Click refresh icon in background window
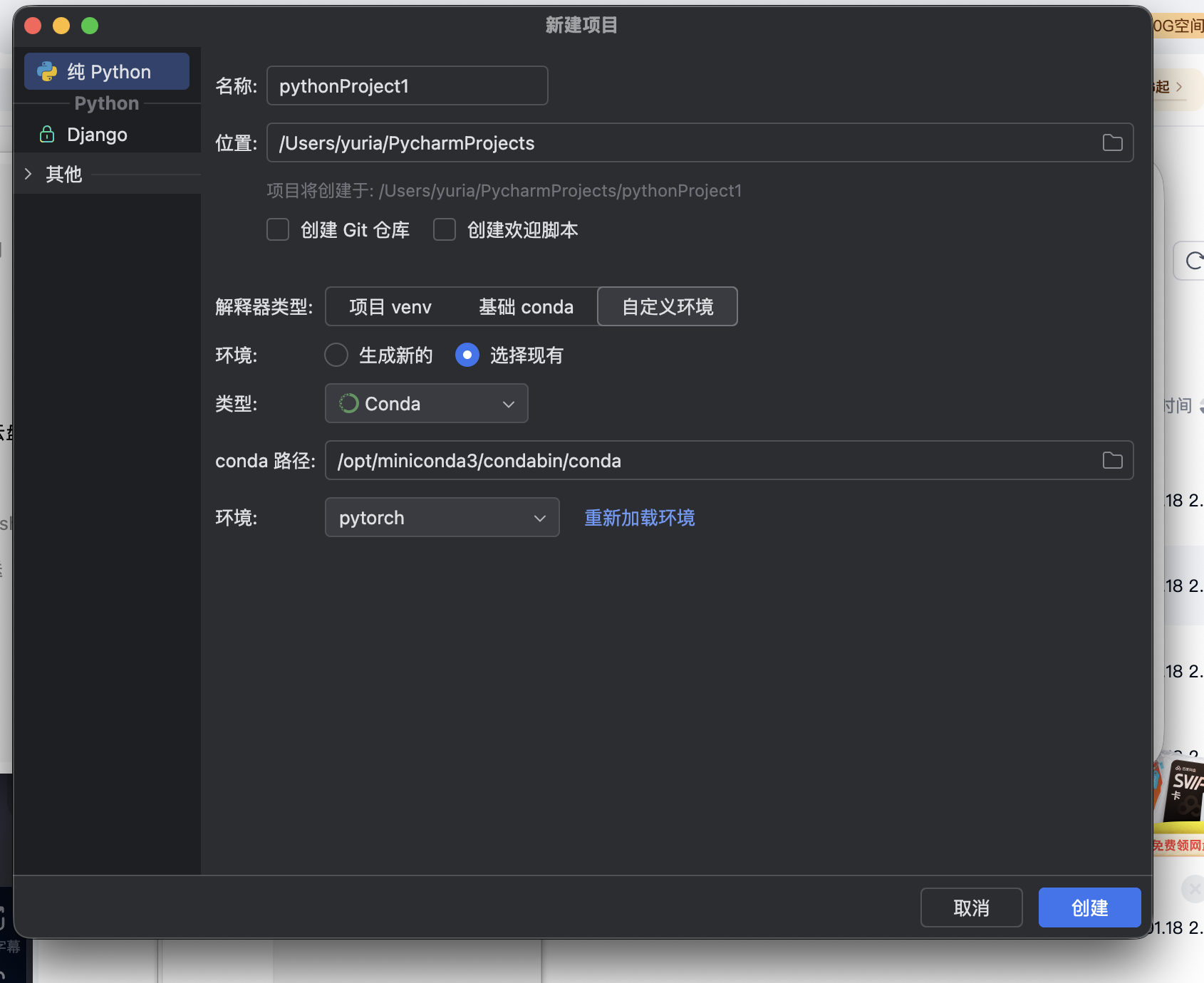Image resolution: width=1204 pixels, height=983 pixels. click(x=1193, y=261)
